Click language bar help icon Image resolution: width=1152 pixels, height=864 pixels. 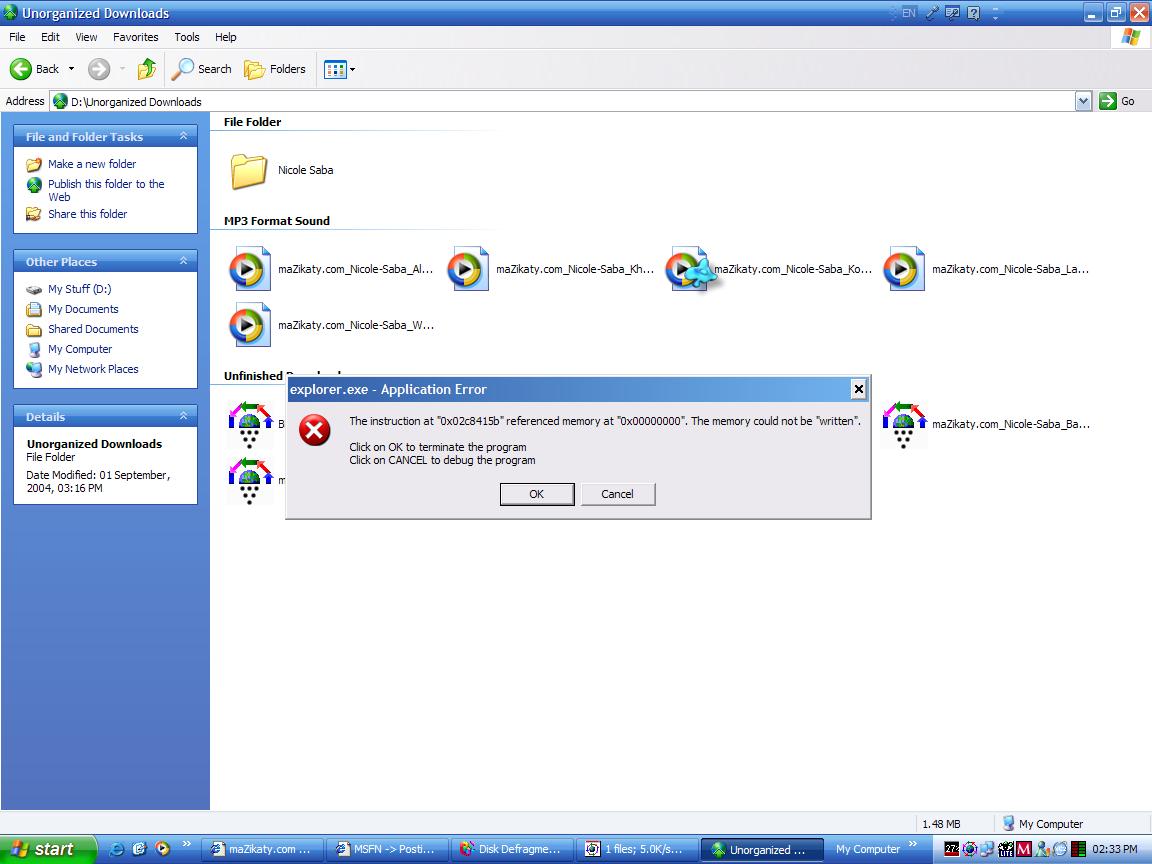click(x=973, y=12)
